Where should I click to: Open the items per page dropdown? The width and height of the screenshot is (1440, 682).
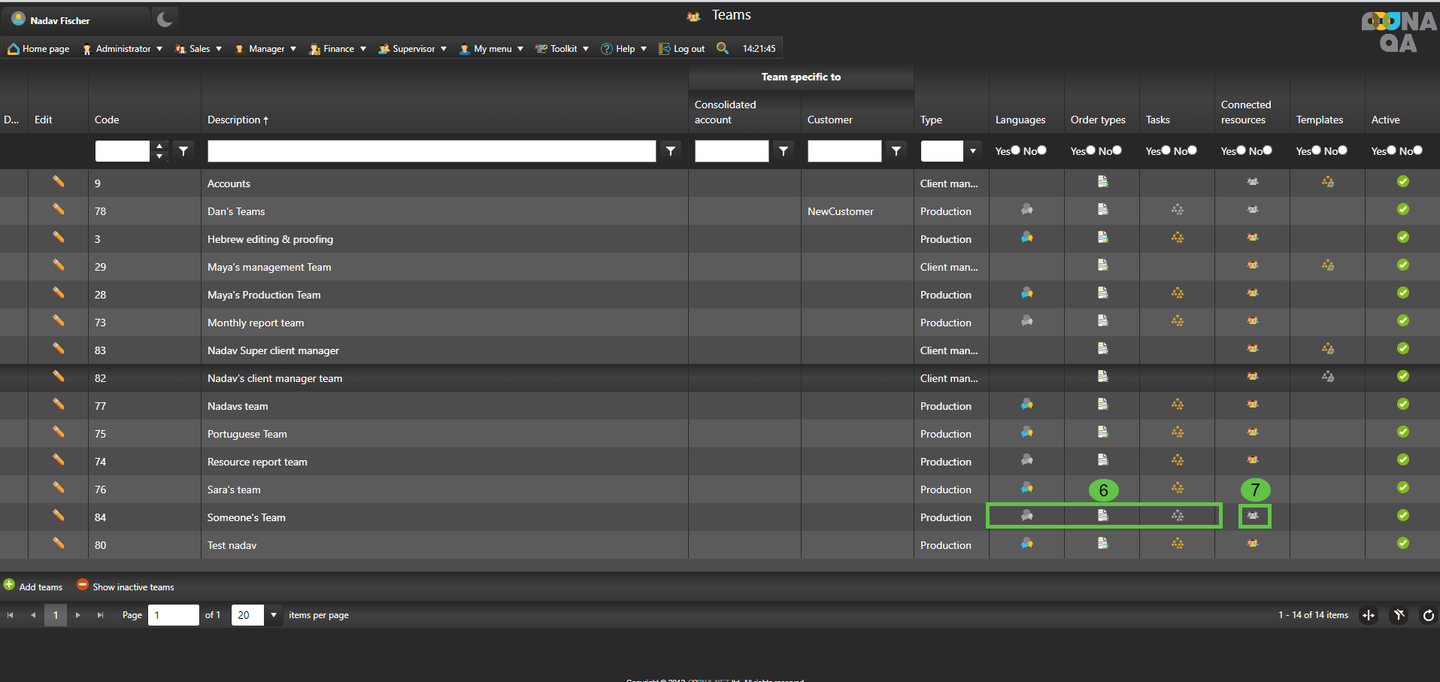273,615
